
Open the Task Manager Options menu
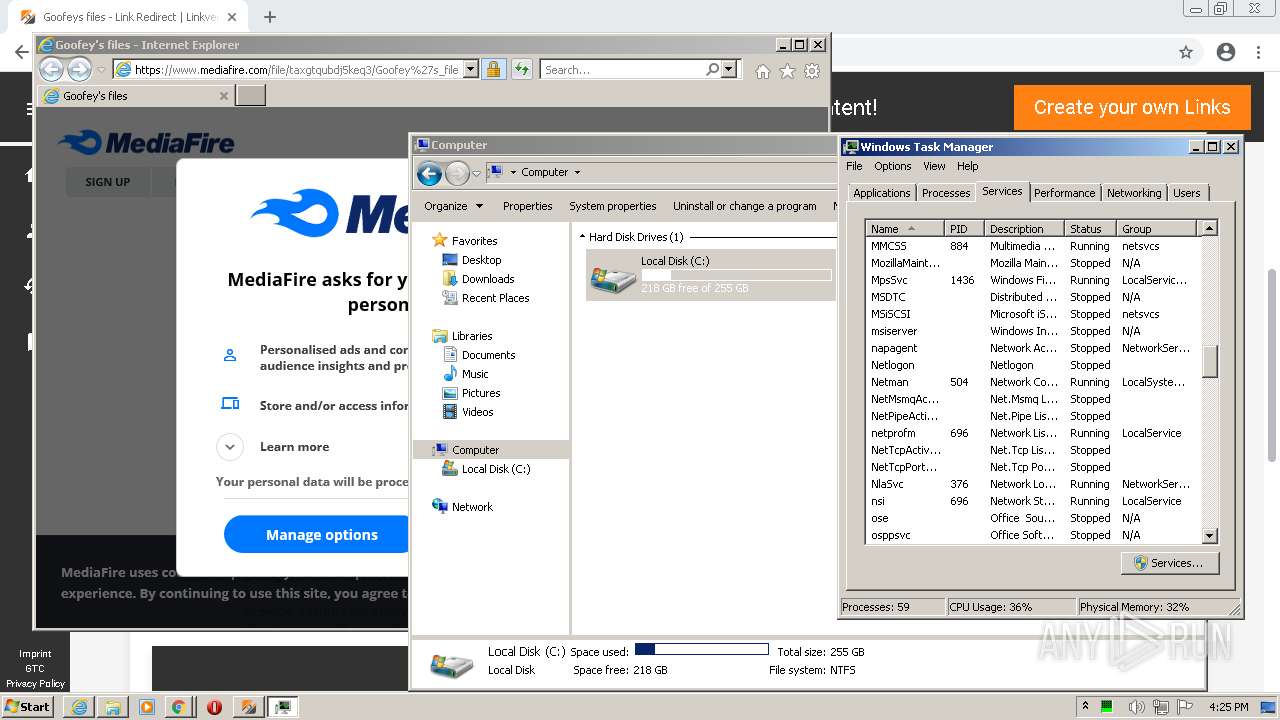click(892, 166)
